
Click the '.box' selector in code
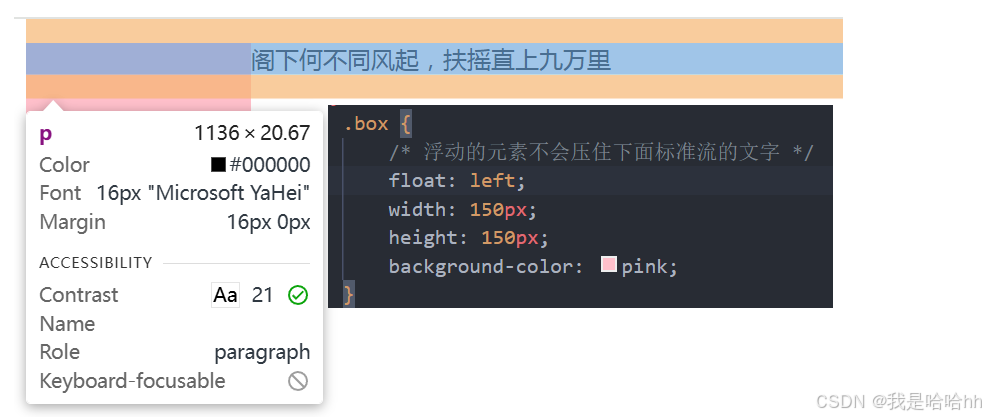pos(366,124)
